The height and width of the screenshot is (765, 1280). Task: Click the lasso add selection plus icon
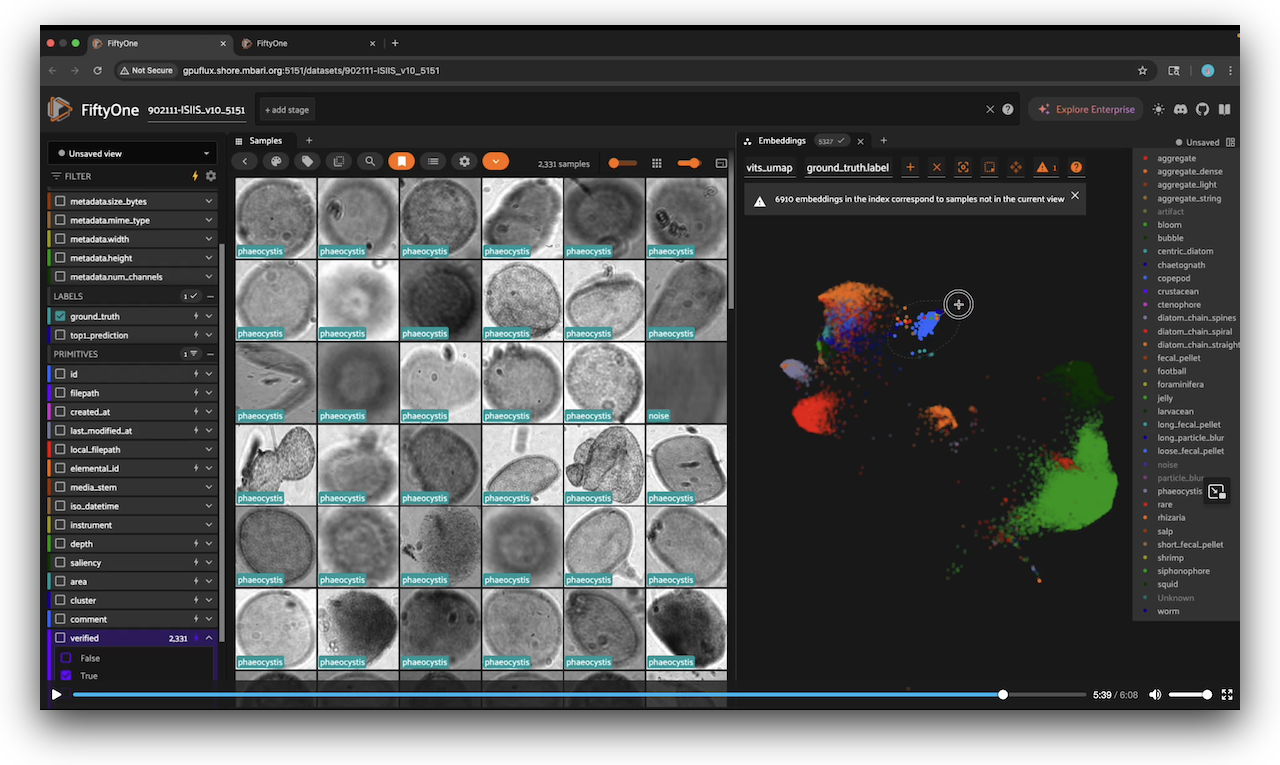(x=910, y=167)
